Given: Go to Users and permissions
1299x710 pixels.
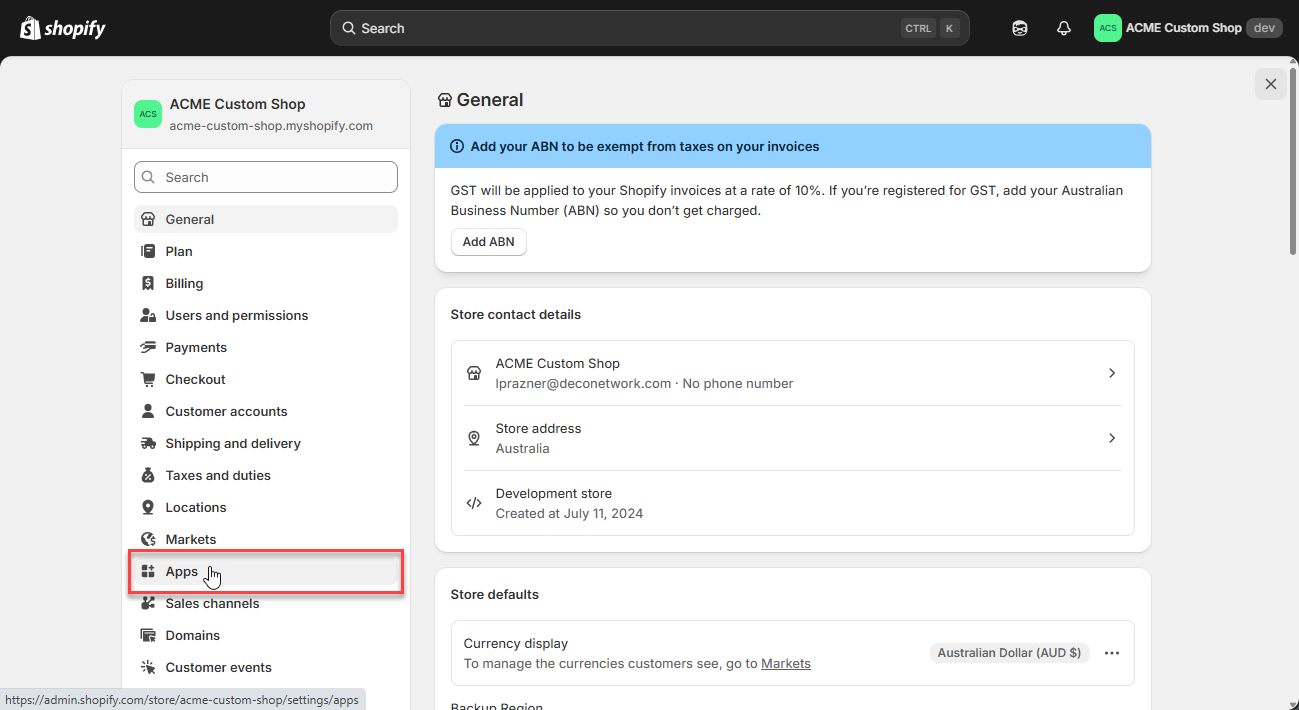Looking at the screenshot, I should pyautogui.click(x=266, y=315).
